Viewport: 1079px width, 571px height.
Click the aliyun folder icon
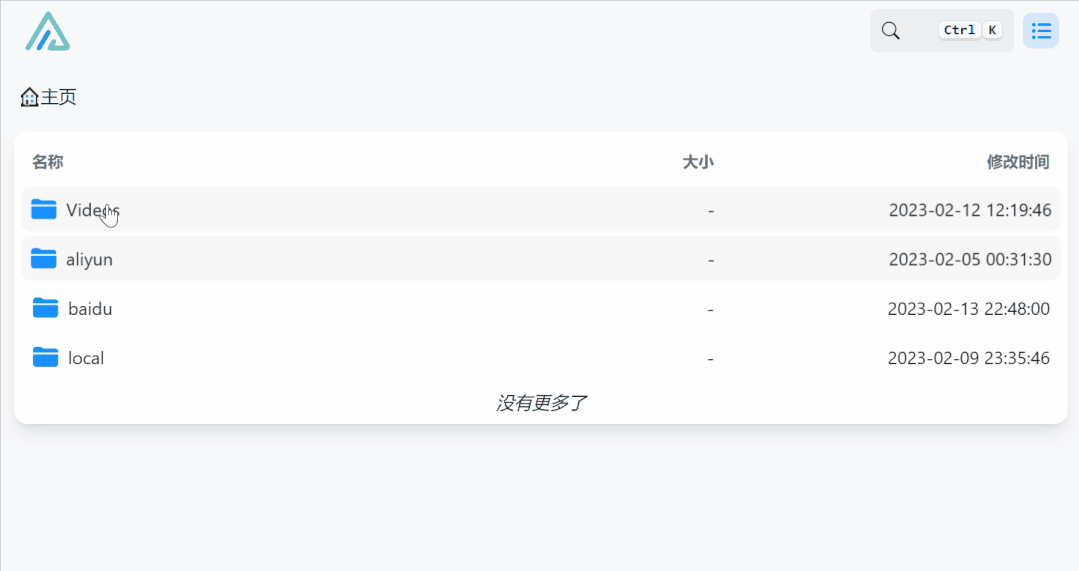(x=44, y=259)
